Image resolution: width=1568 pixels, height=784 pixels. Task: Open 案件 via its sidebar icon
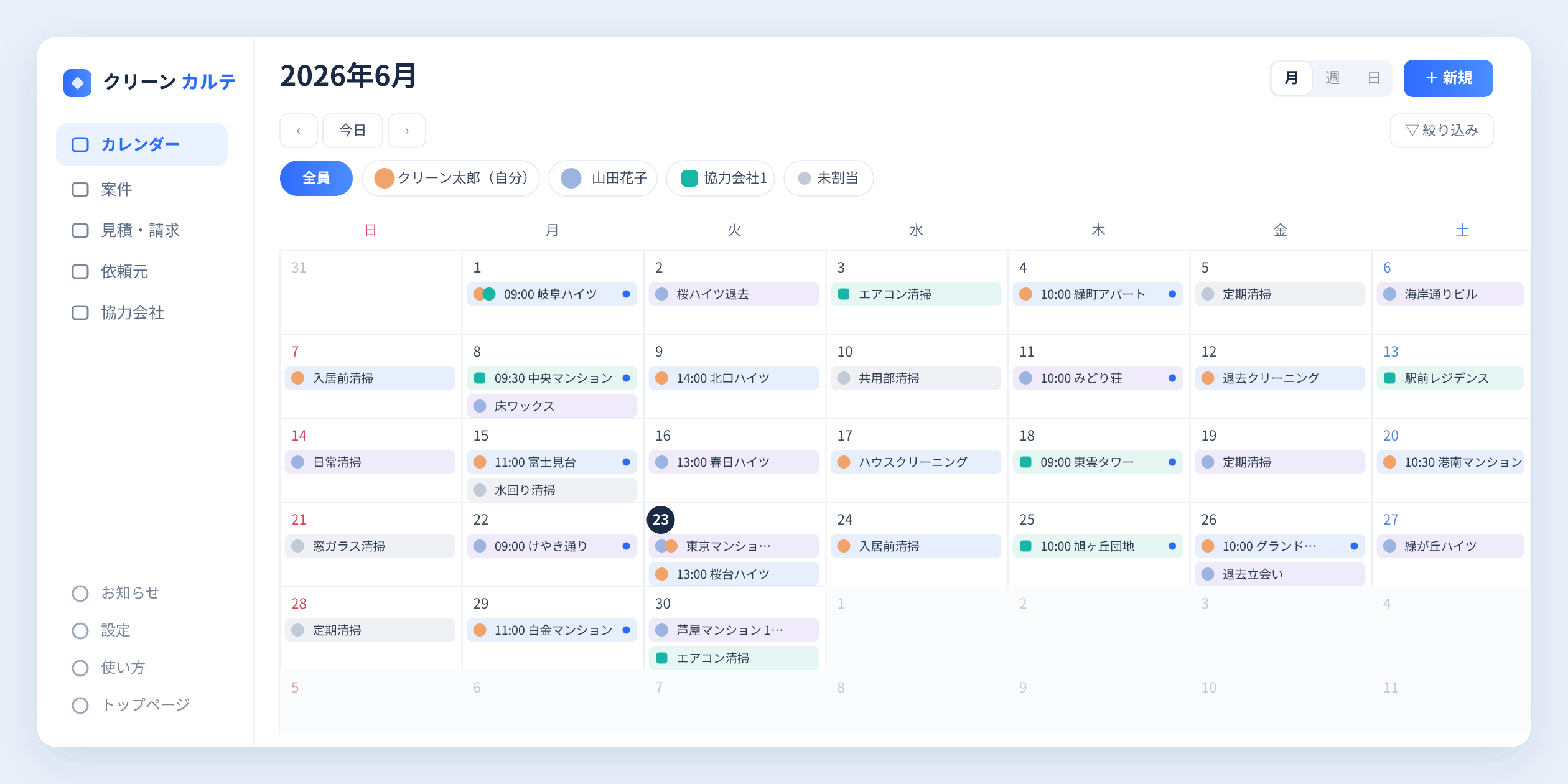[x=80, y=189]
